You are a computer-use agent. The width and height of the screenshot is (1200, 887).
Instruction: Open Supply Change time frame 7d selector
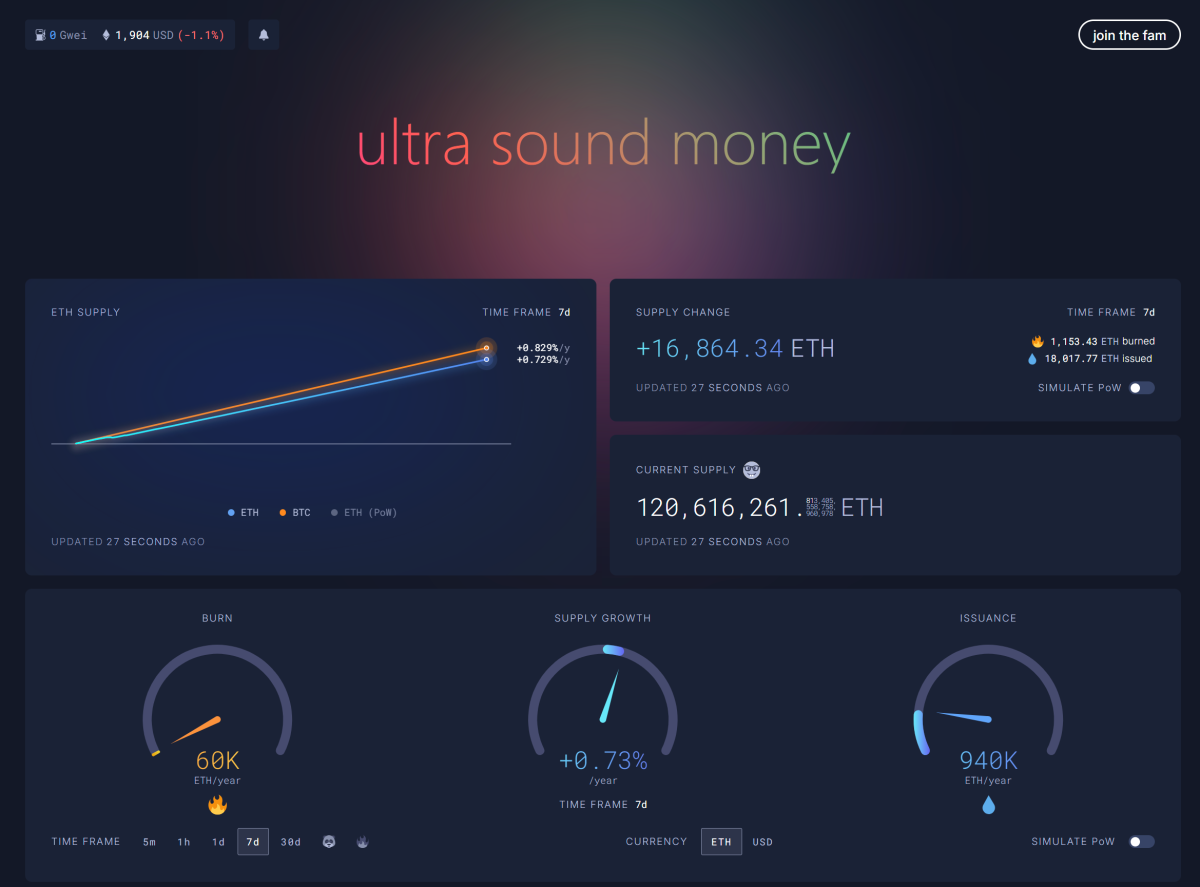(x=1149, y=312)
